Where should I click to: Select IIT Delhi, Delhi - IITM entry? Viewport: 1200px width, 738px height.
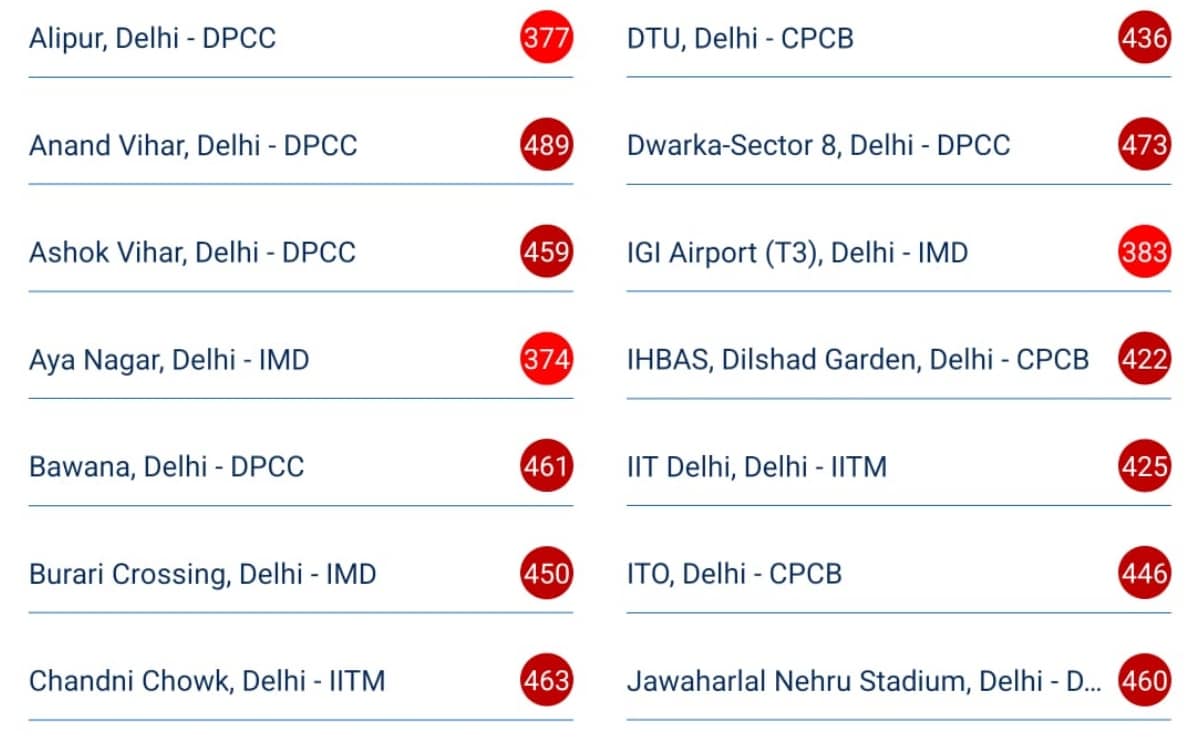click(x=756, y=466)
